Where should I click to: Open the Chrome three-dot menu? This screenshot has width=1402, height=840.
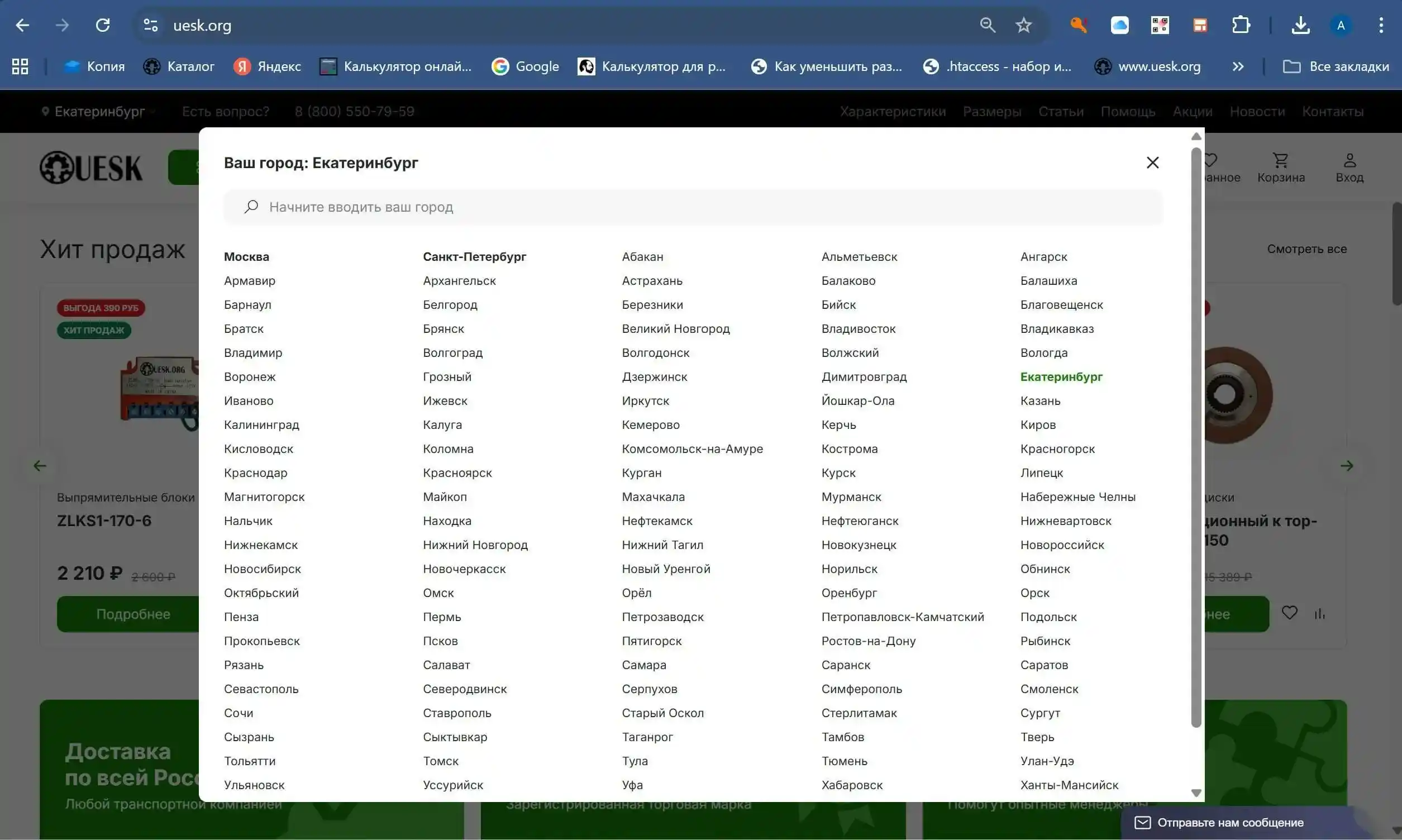(1380, 26)
